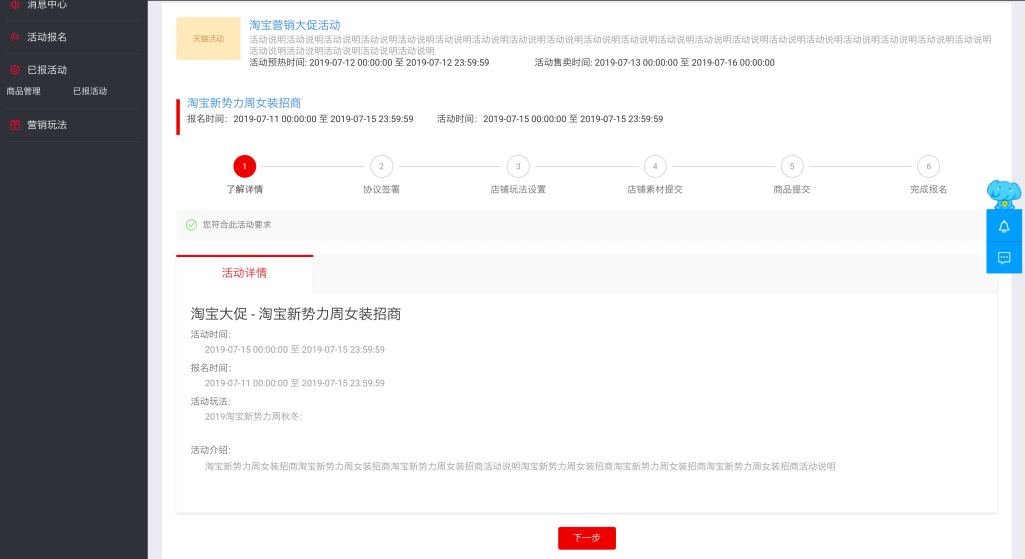Open chat via the message bubble icon

click(x=1004, y=258)
